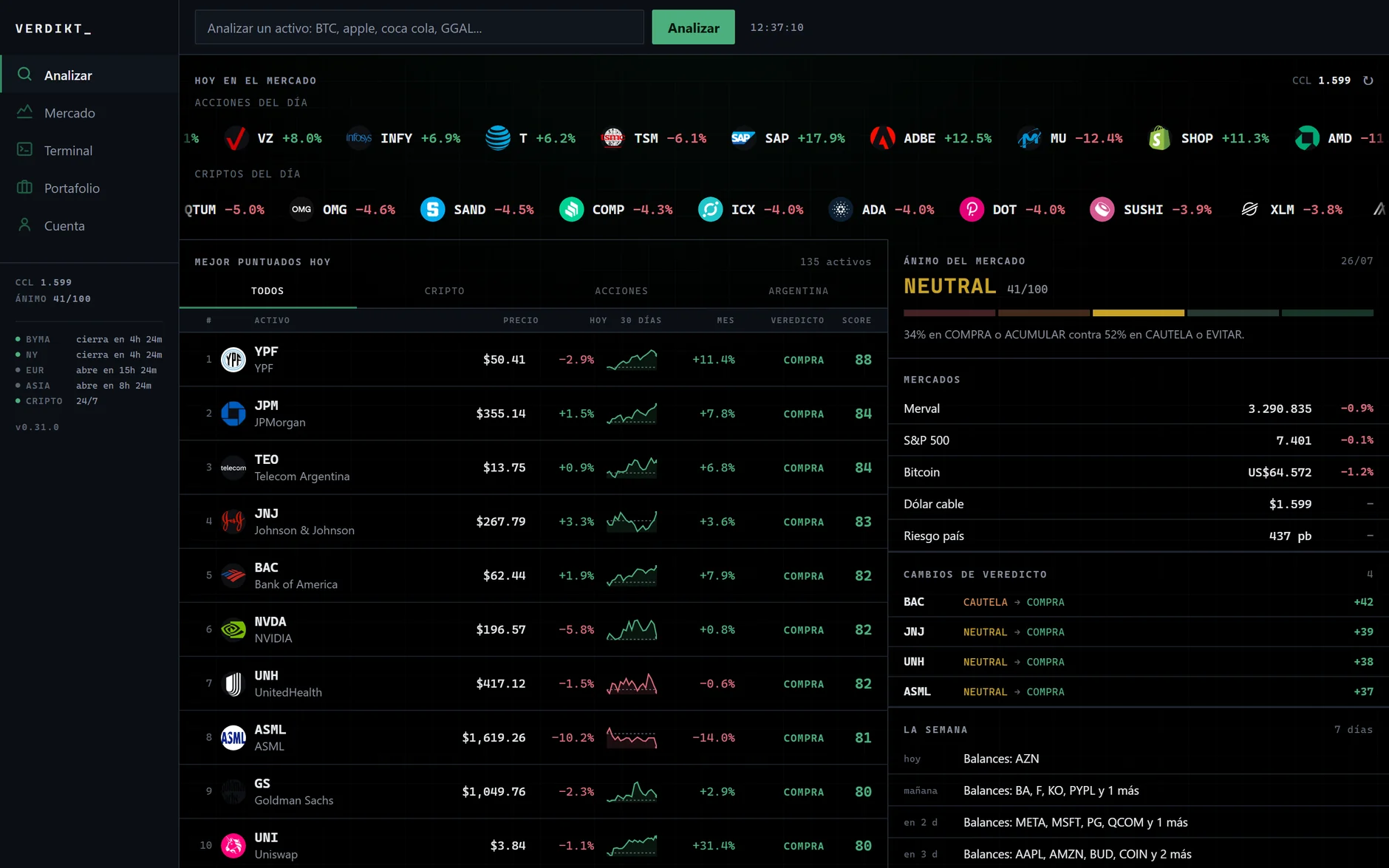Click the Stellar XLM logo

click(x=1249, y=210)
